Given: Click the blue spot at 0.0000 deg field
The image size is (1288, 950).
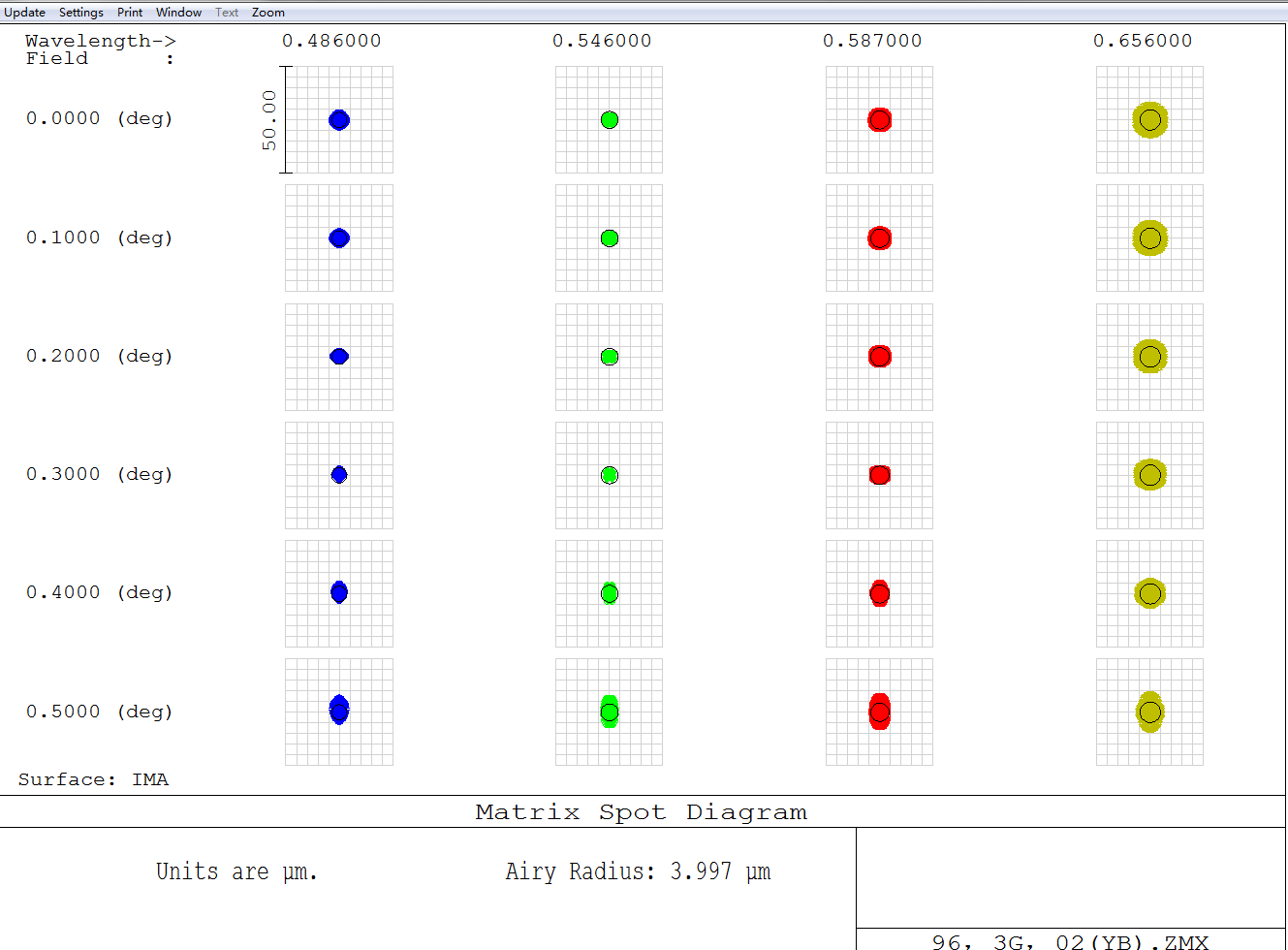Looking at the screenshot, I should (339, 120).
